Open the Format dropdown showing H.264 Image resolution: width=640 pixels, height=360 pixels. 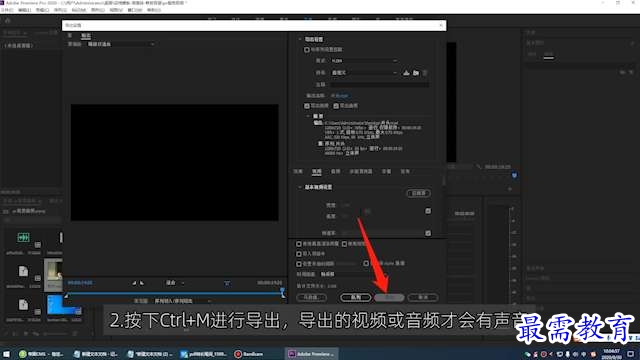tap(364, 61)
